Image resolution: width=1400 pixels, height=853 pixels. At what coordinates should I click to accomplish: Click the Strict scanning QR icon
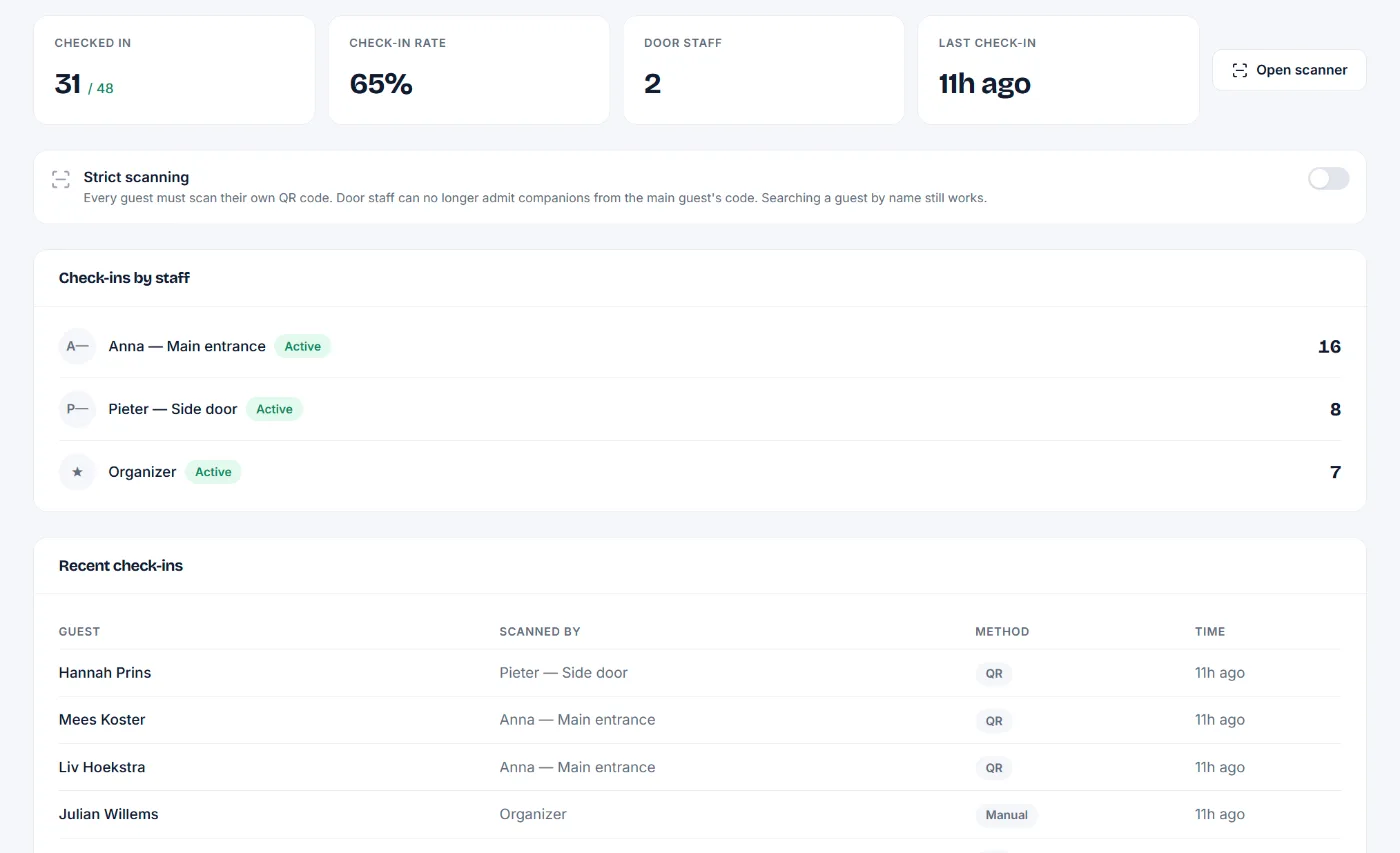pyautogui.click(x=61, y=179)
